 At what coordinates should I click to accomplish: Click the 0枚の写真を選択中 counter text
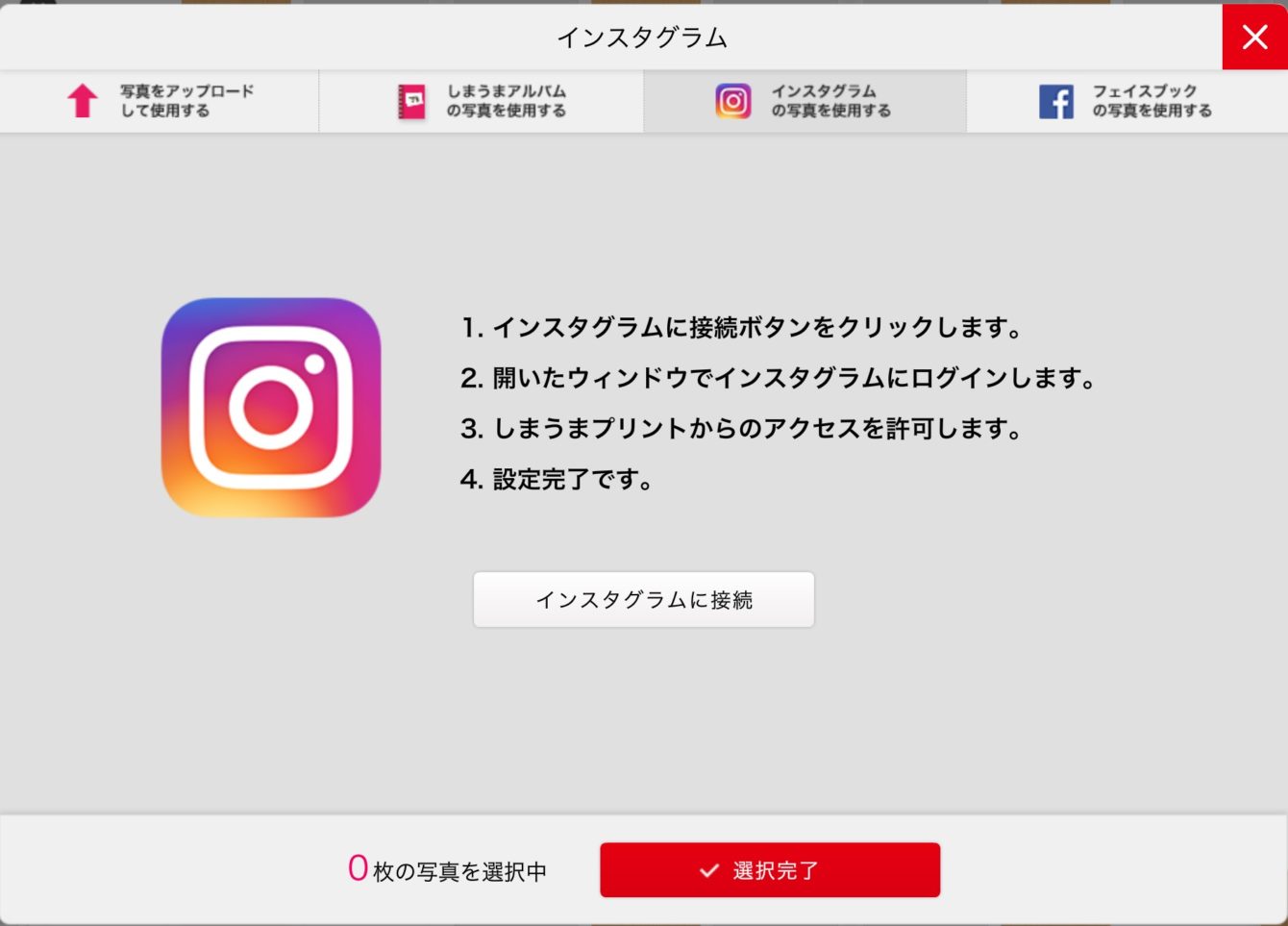tap(448, 870)
